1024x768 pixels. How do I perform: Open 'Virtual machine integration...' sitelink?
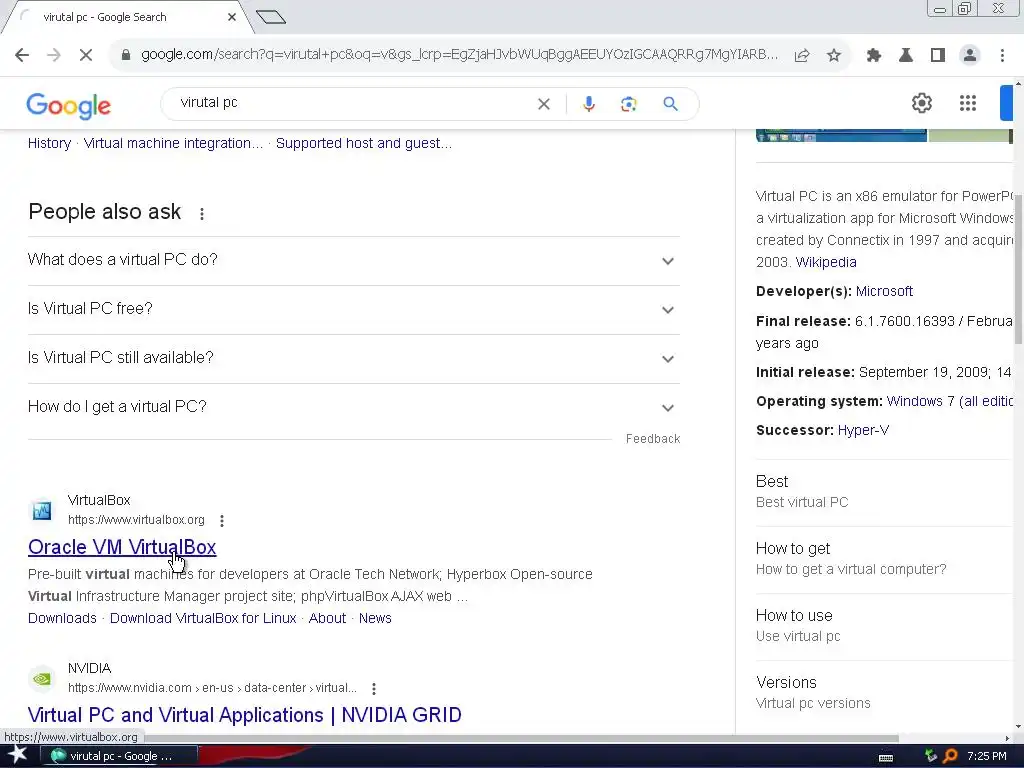point(173,144)
